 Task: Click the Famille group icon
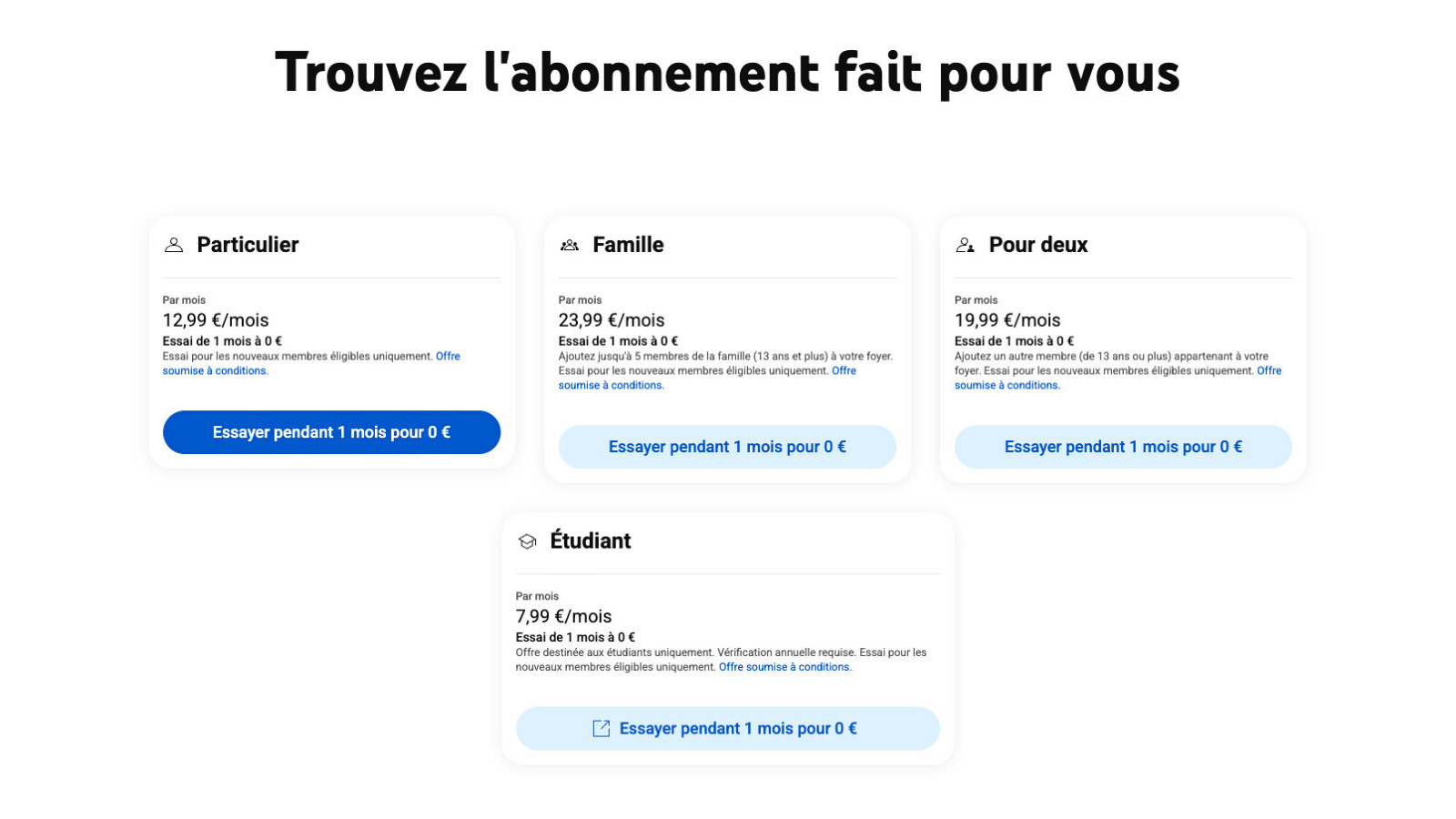click(570, 245)
